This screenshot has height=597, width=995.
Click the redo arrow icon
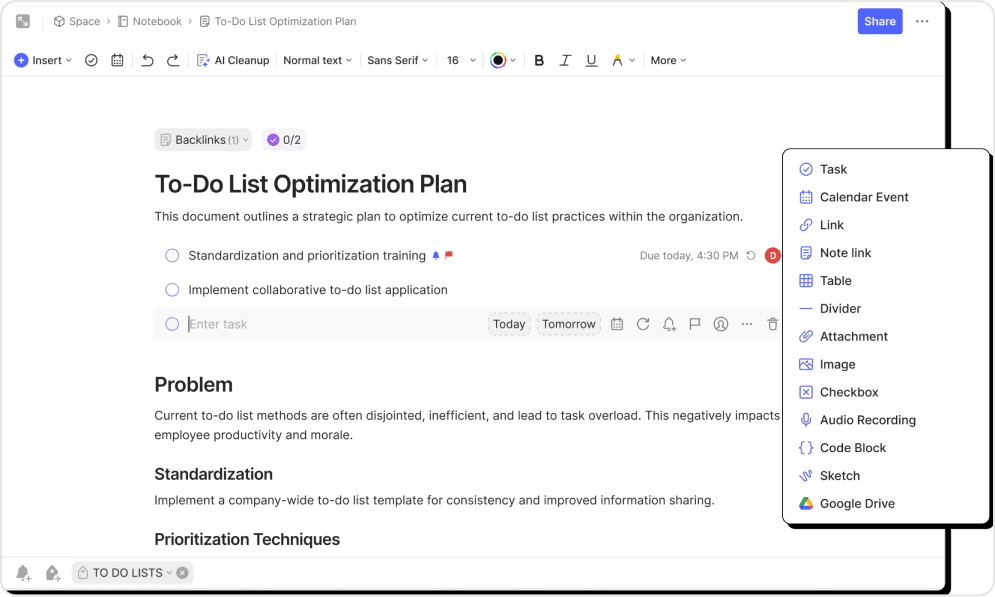point(173,60)
